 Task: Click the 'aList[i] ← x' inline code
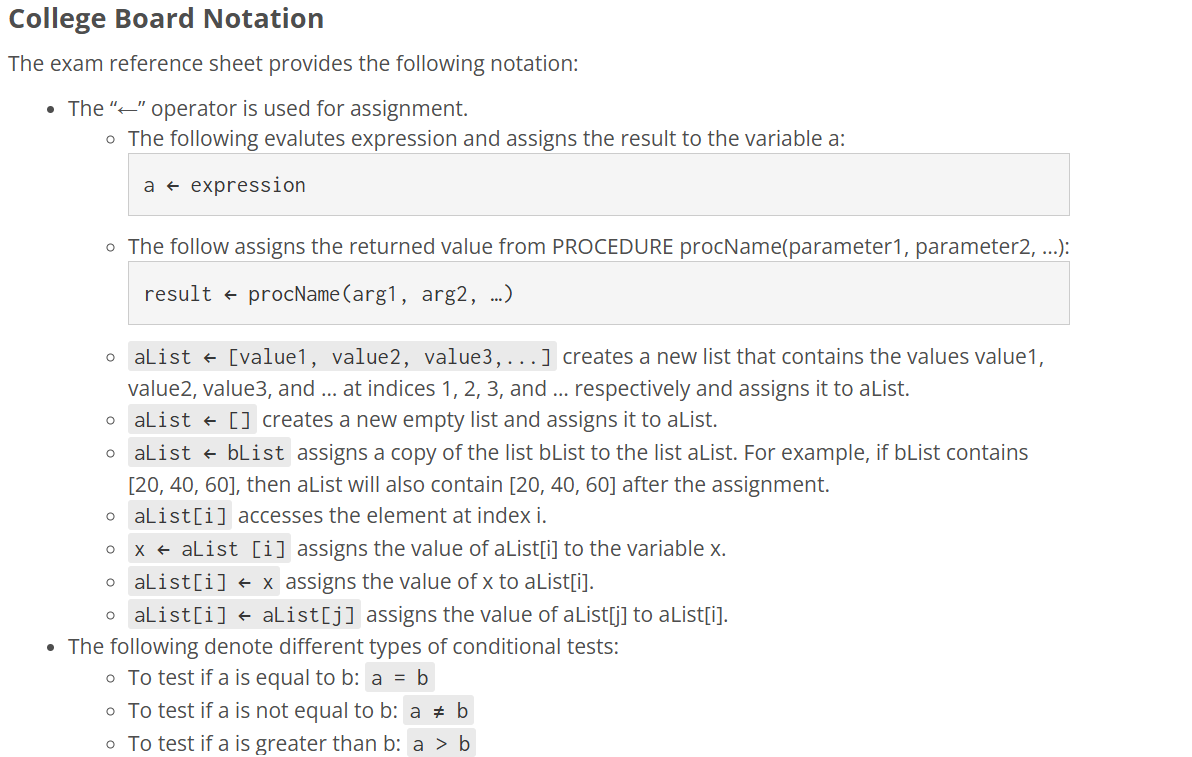[x=204, y=582]
